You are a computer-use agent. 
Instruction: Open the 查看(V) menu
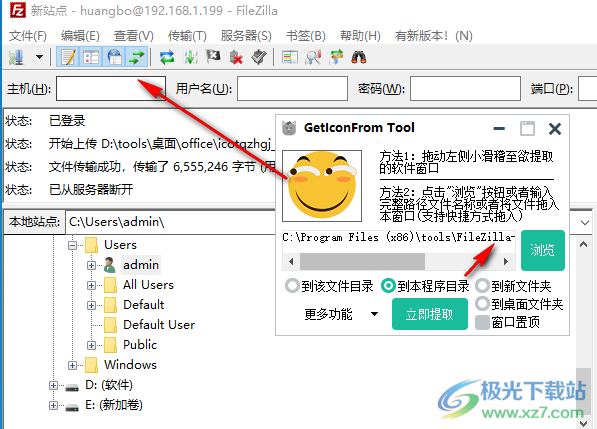tap(134, 36)
